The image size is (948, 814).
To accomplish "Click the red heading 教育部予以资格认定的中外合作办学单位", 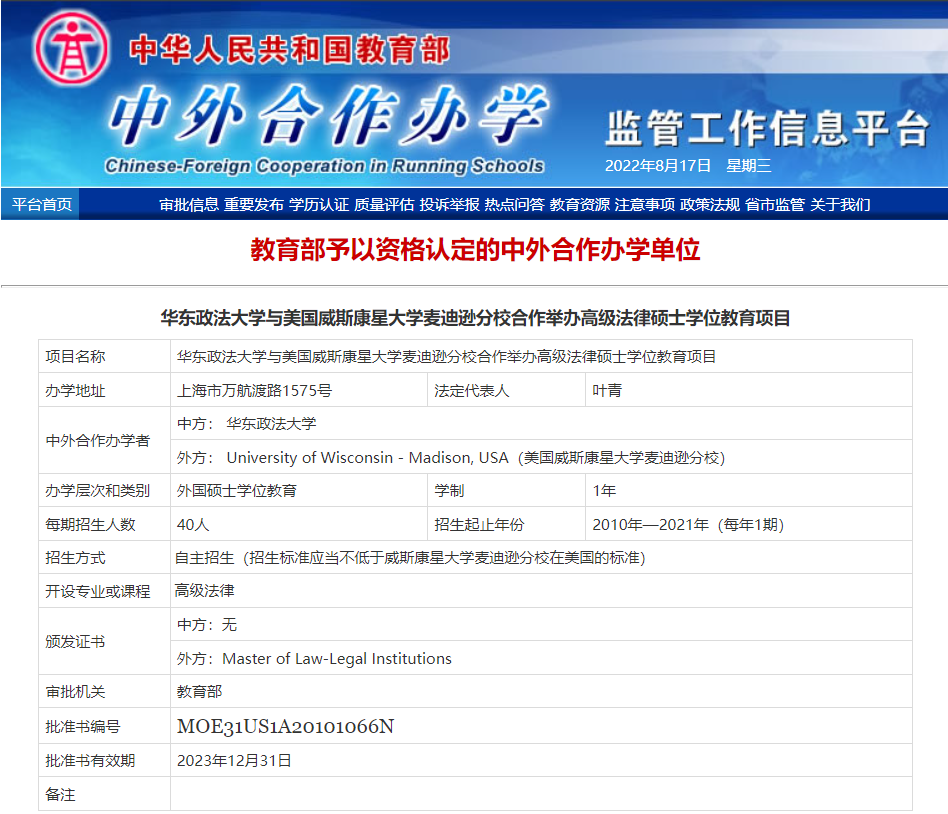I will (x=475, y=249).
